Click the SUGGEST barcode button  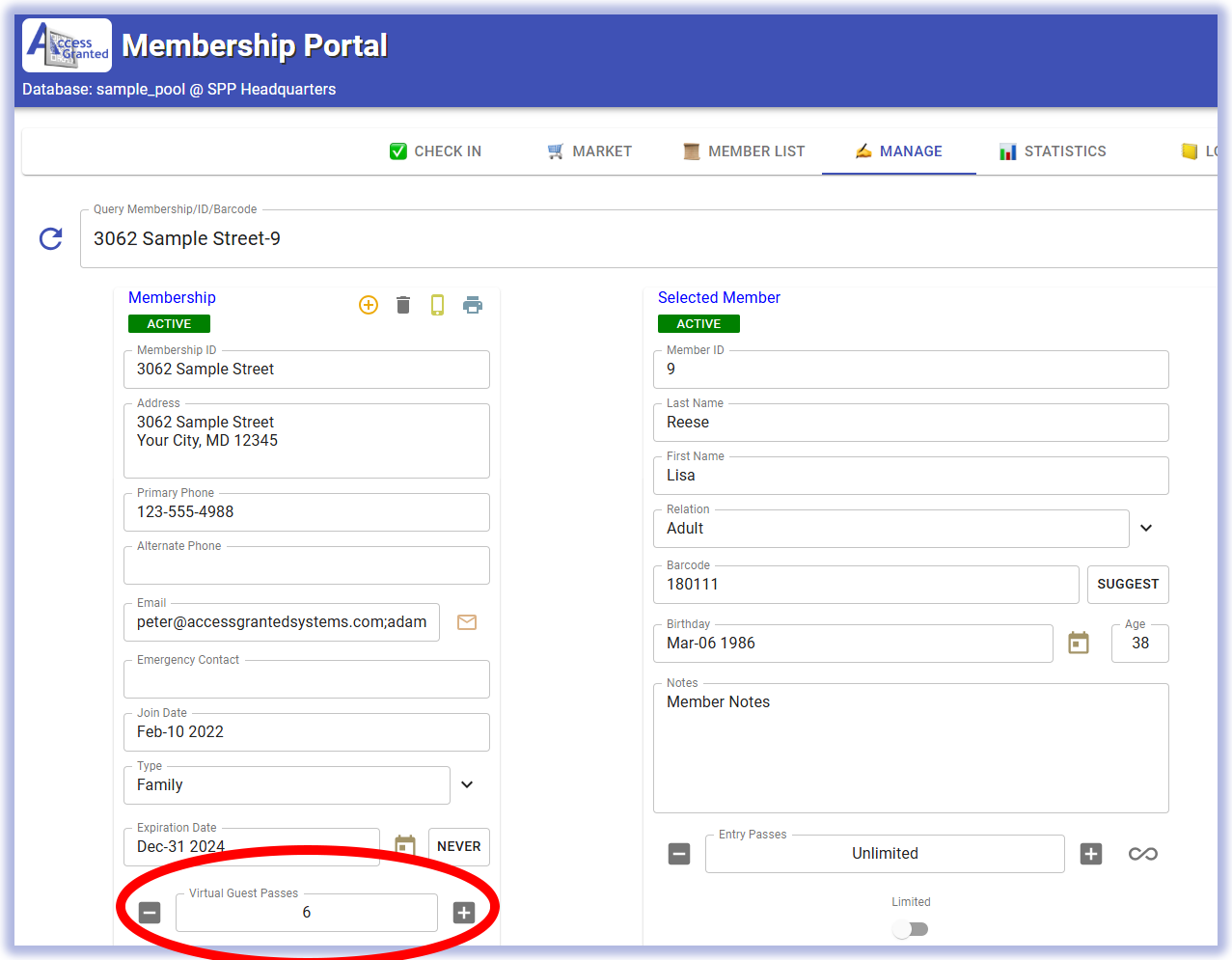[x=1128, y=584]
